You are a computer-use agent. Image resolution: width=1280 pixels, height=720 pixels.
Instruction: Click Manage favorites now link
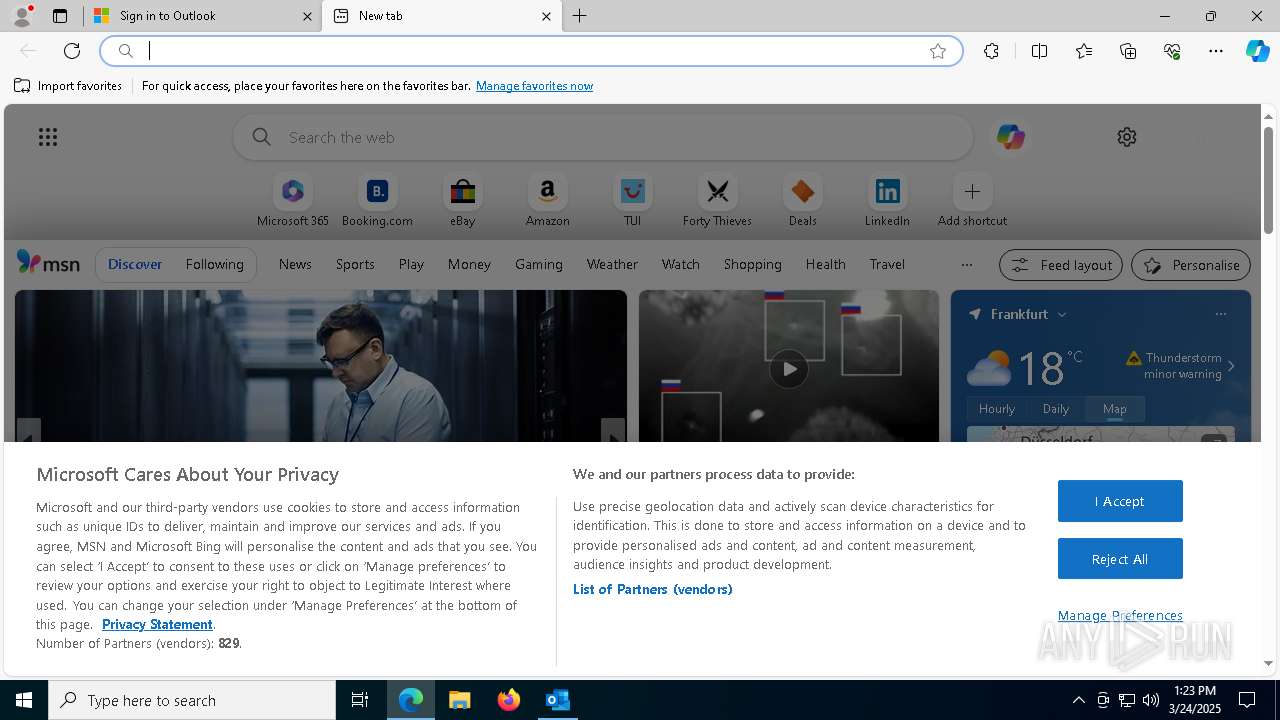point(534,86)
